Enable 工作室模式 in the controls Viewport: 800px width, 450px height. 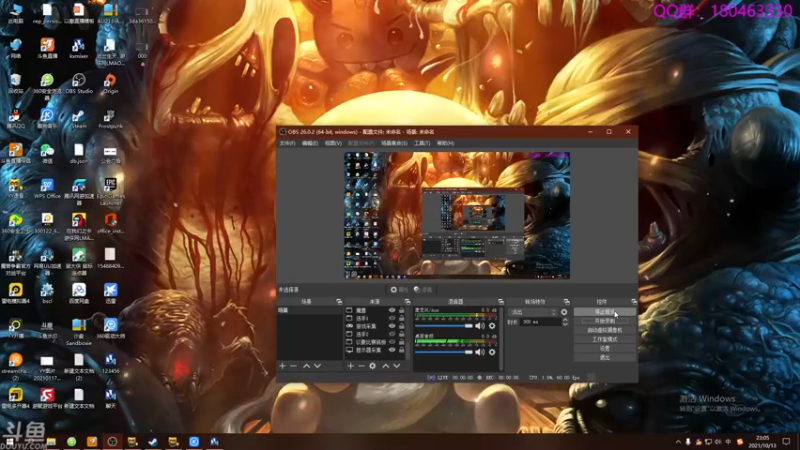coord(605,339)
